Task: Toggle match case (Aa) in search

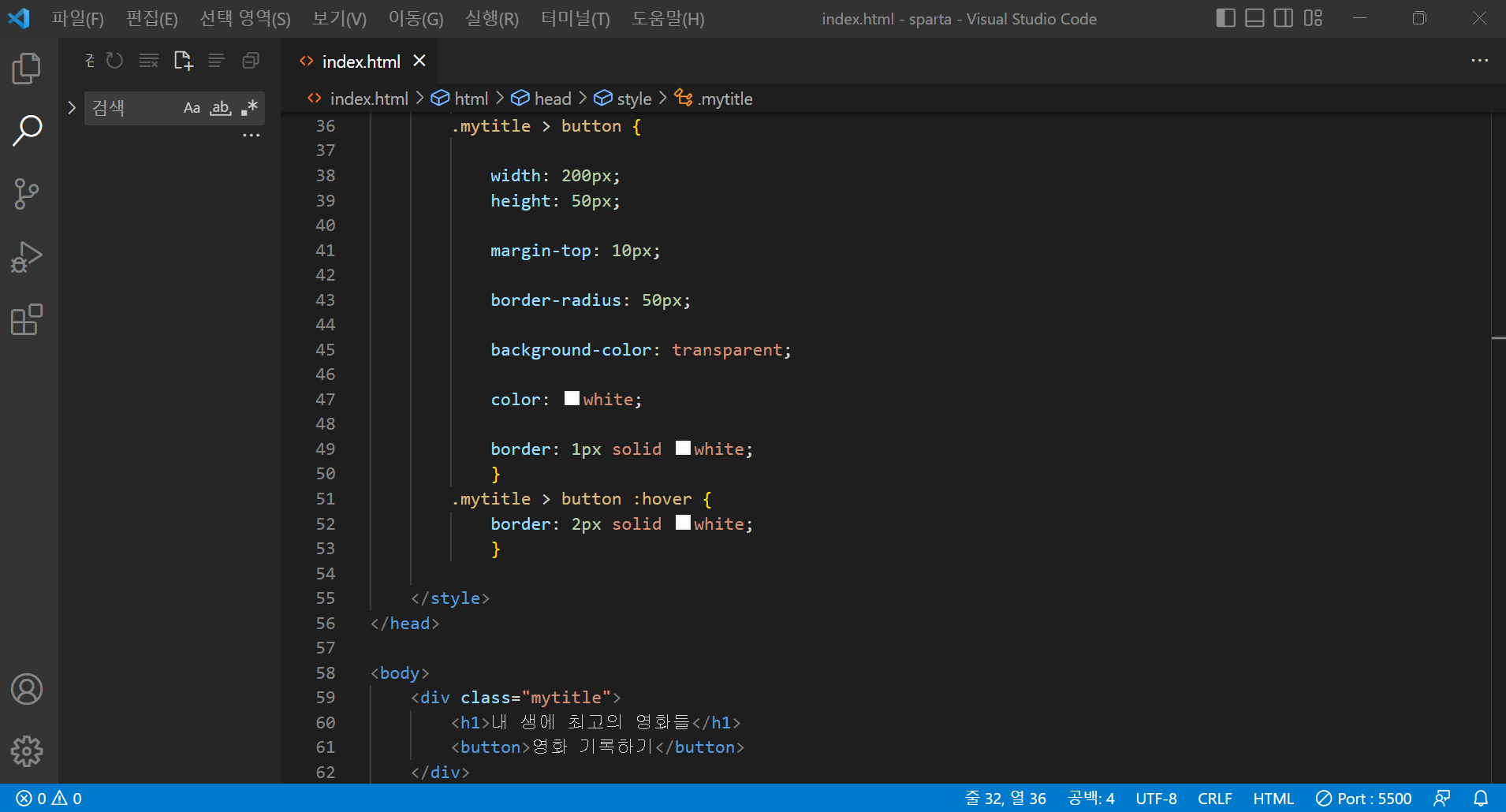Action: pos(192,108)
